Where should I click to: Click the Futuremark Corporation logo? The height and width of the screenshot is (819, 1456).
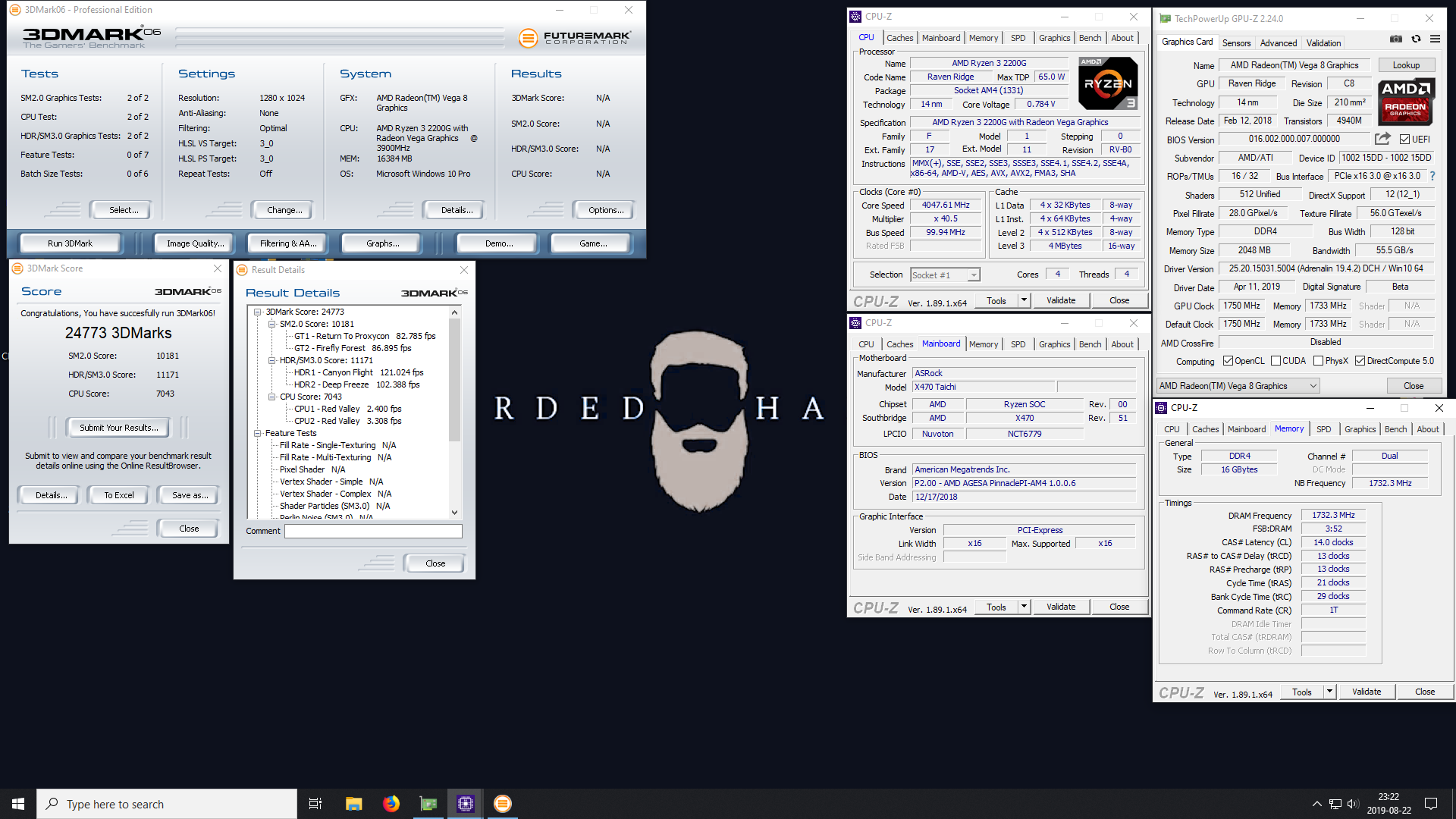pyautogui.click(x=575, y=38)
